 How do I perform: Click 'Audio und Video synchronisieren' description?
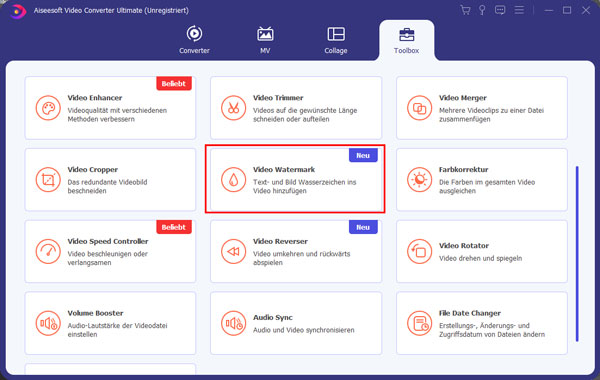click(303, 330)
